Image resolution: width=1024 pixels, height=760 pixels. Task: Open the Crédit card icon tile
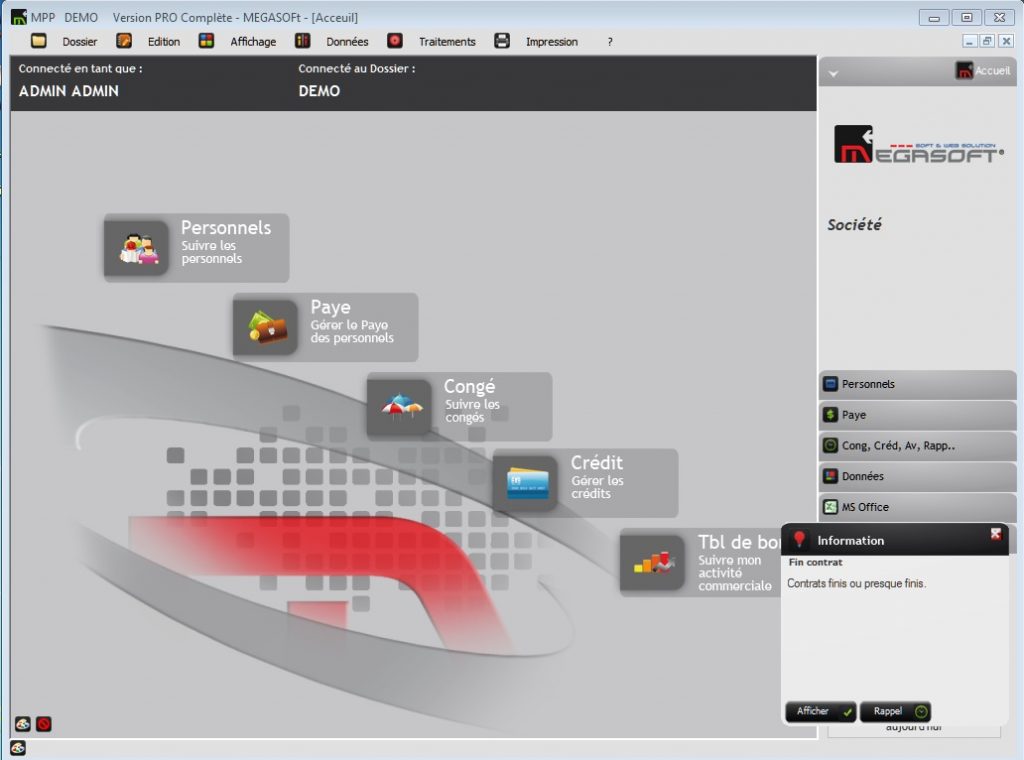click(526, 483)
